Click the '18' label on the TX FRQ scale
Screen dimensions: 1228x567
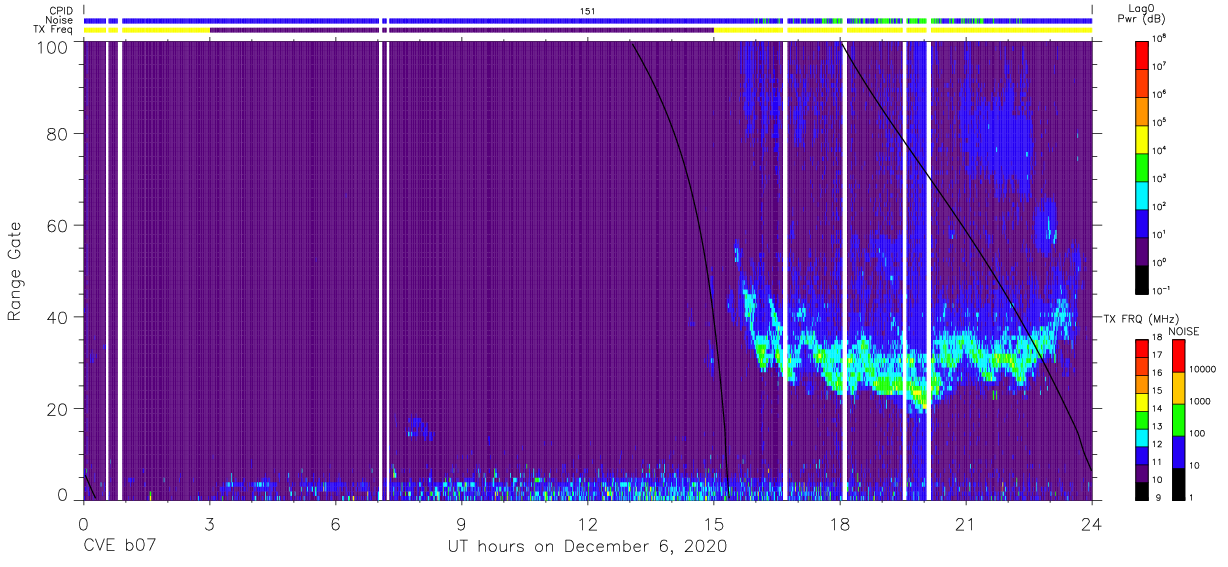coord(1159,338)
